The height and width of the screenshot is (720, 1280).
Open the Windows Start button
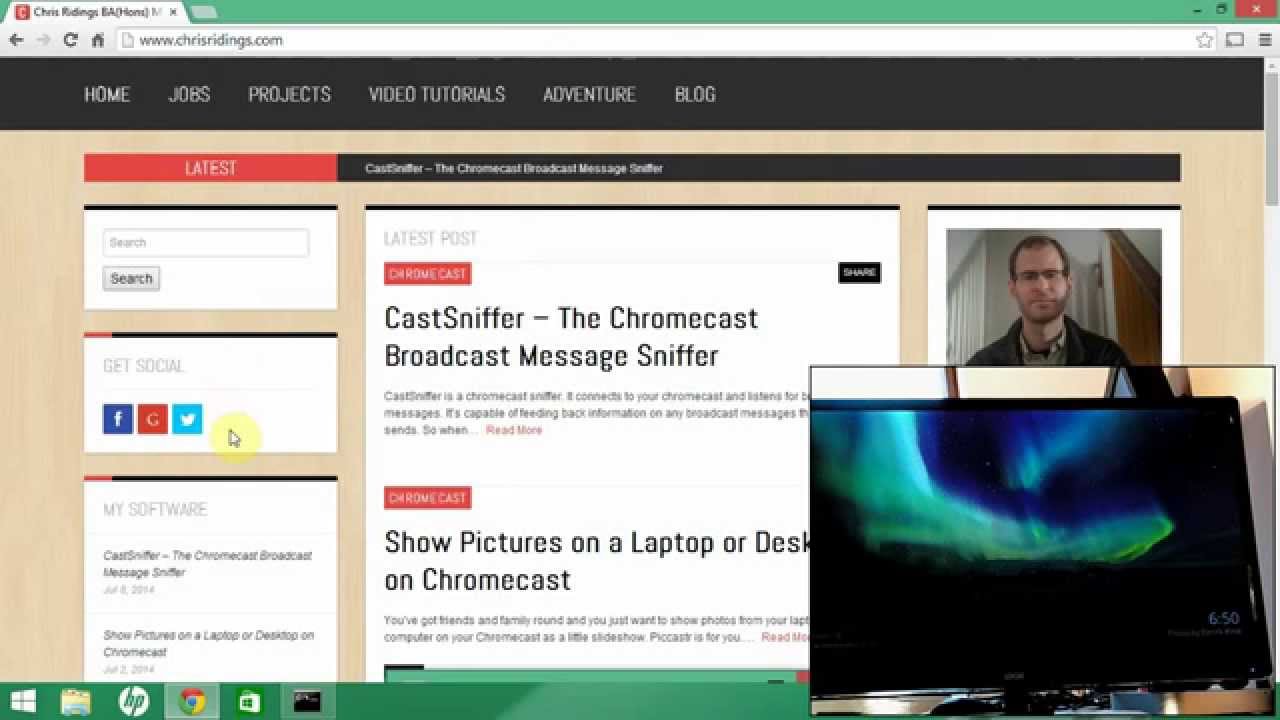coord(22,702)
